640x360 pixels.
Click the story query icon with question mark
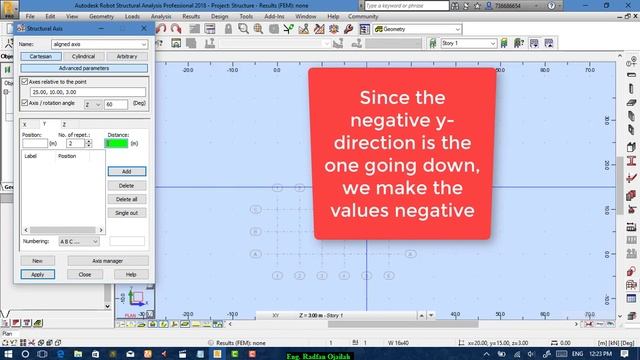click(x=519, y=43)
